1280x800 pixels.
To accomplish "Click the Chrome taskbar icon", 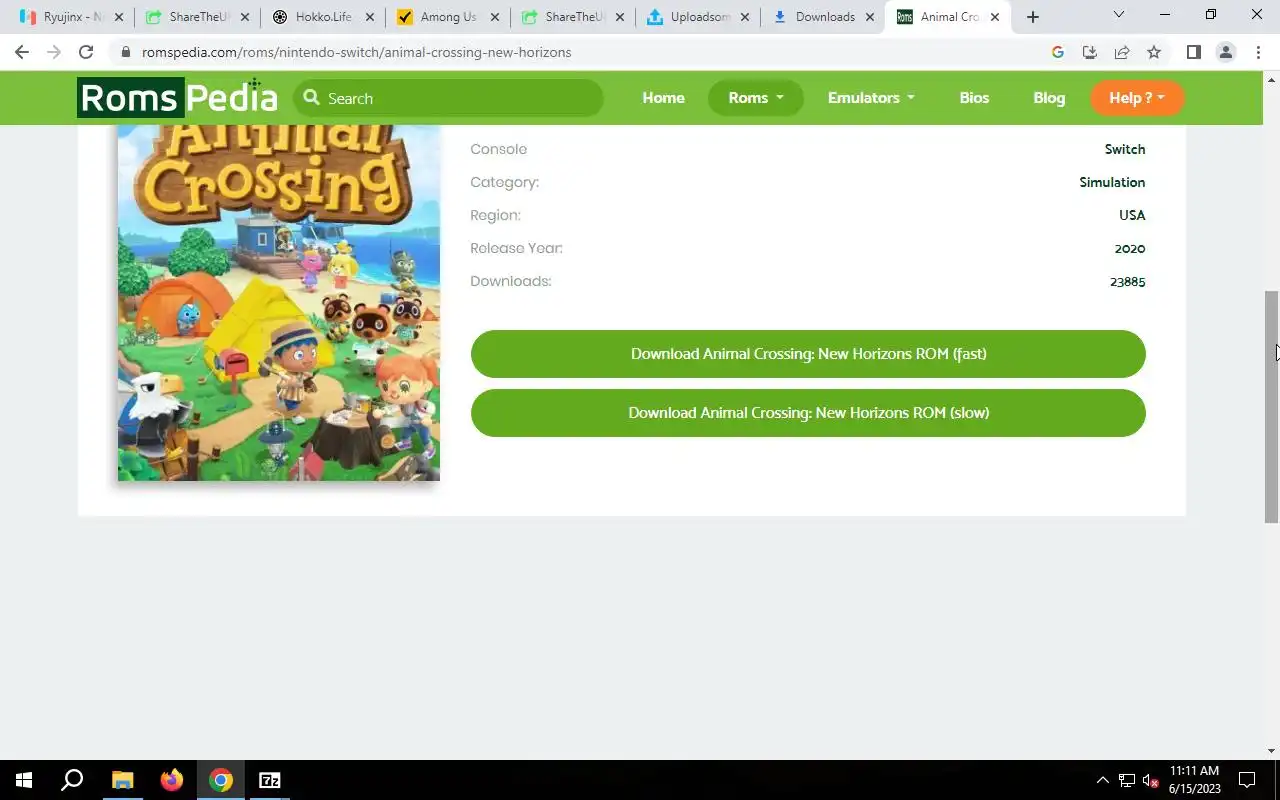I will (x=221, y=780).
